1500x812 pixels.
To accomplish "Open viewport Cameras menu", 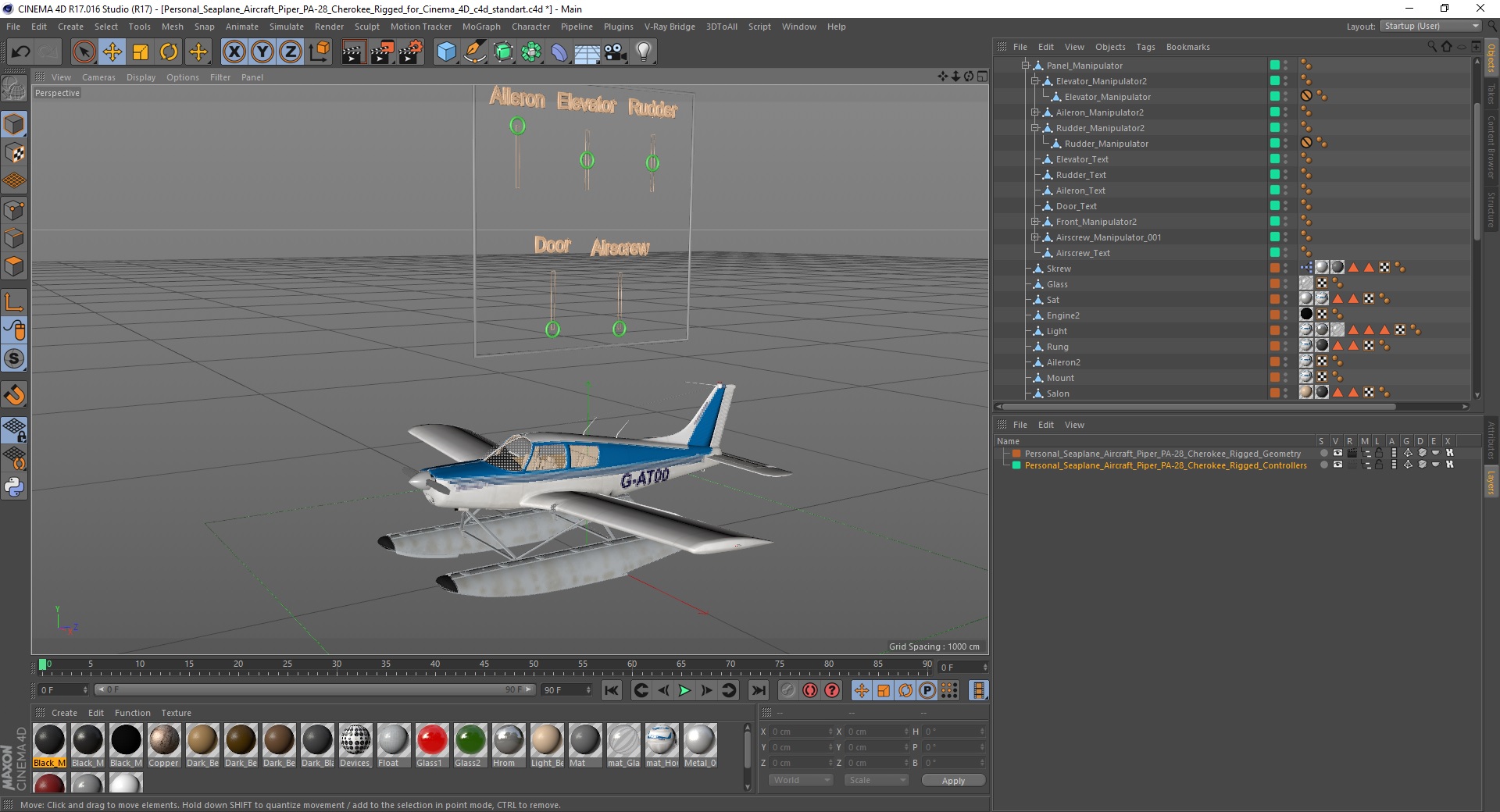I will click(98, 77).
